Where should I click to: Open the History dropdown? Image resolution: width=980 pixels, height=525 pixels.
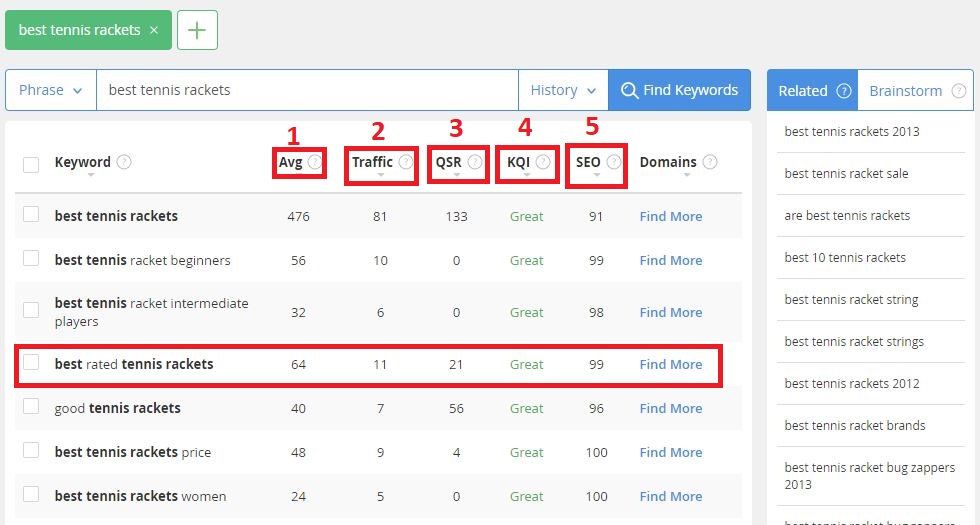point(563,90)
